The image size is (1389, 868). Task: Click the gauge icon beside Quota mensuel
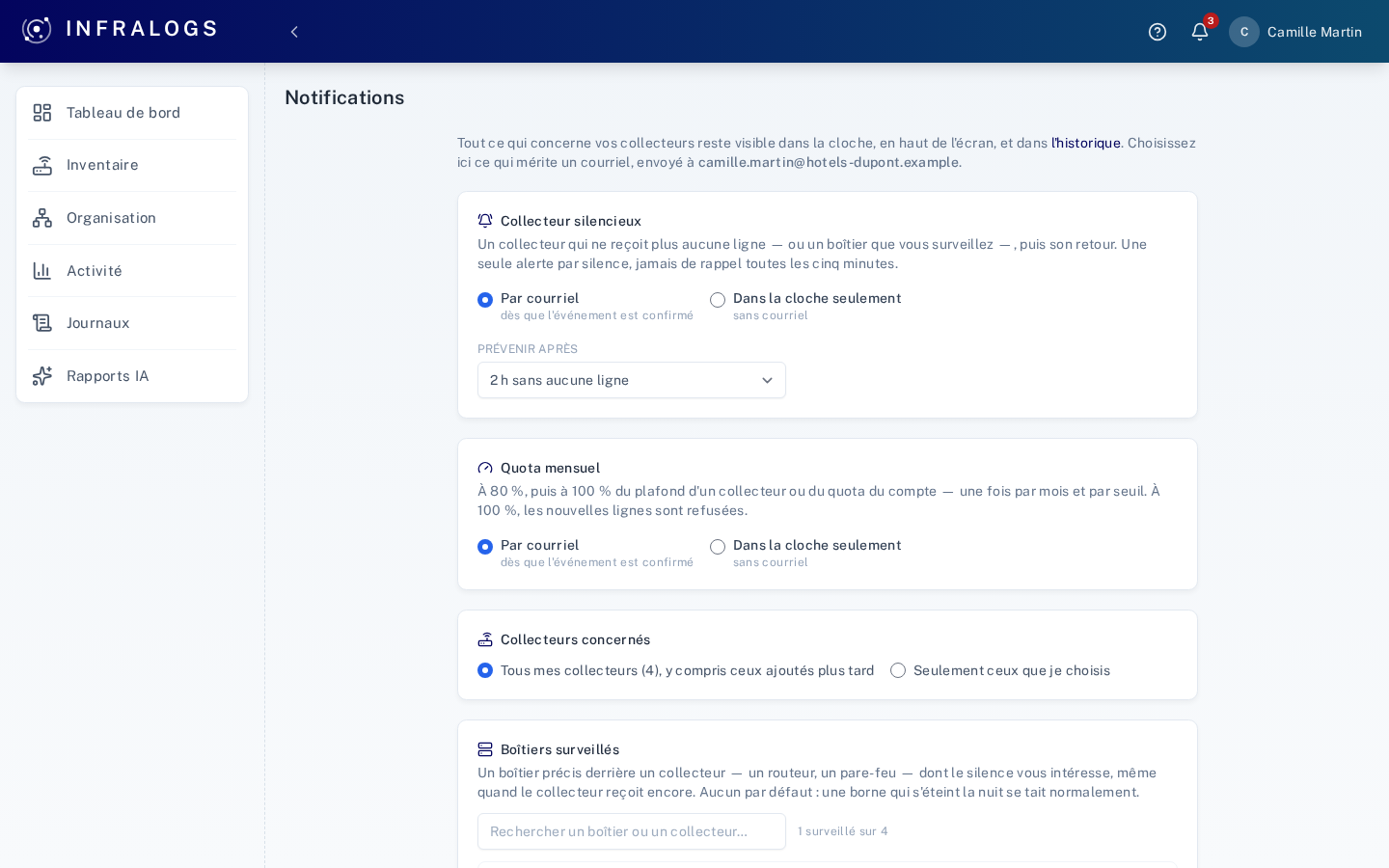click(x=485, y=468)
